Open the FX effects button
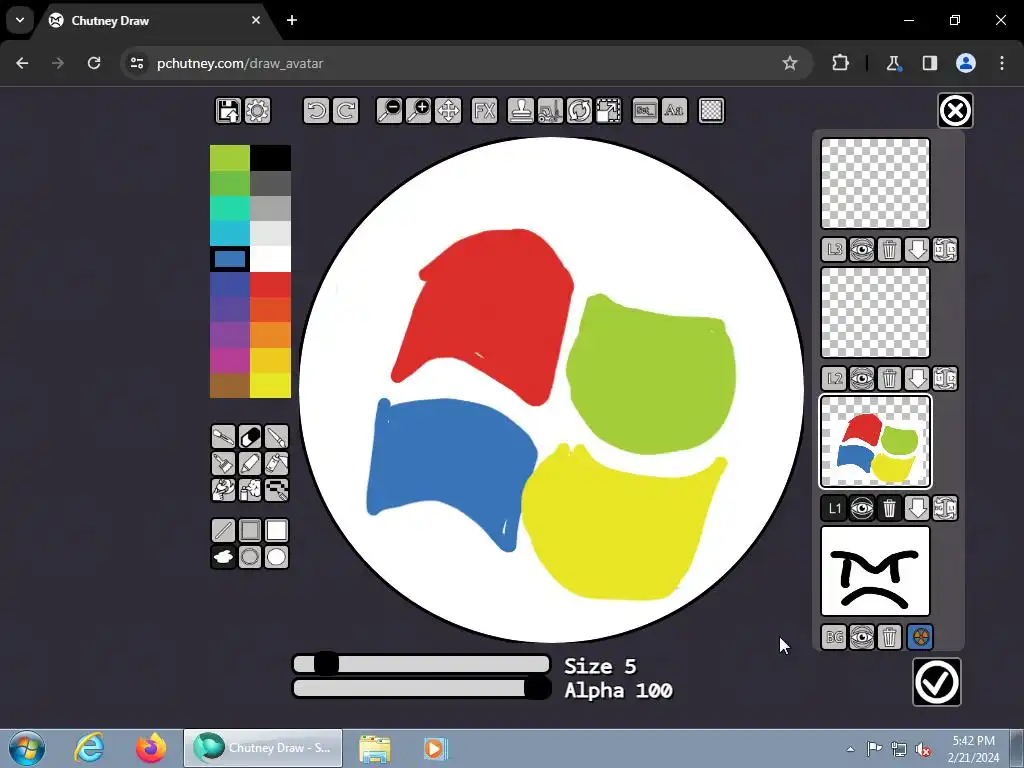Image resolution: width=1024 pixels, height=768 pixels. pyautogui.click(x=485, y=110)
